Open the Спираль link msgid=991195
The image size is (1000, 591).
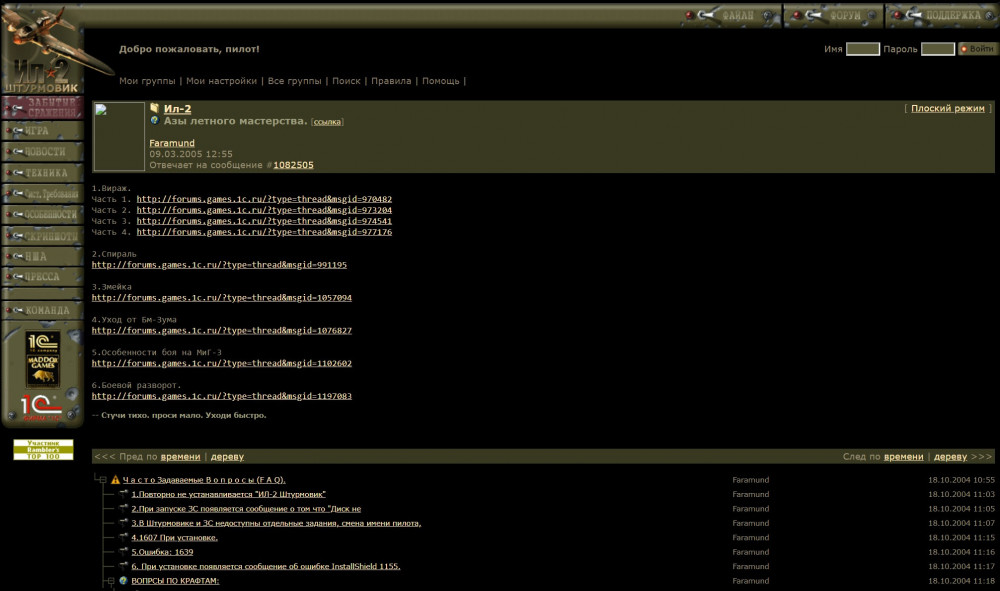[x=219, y=265]
